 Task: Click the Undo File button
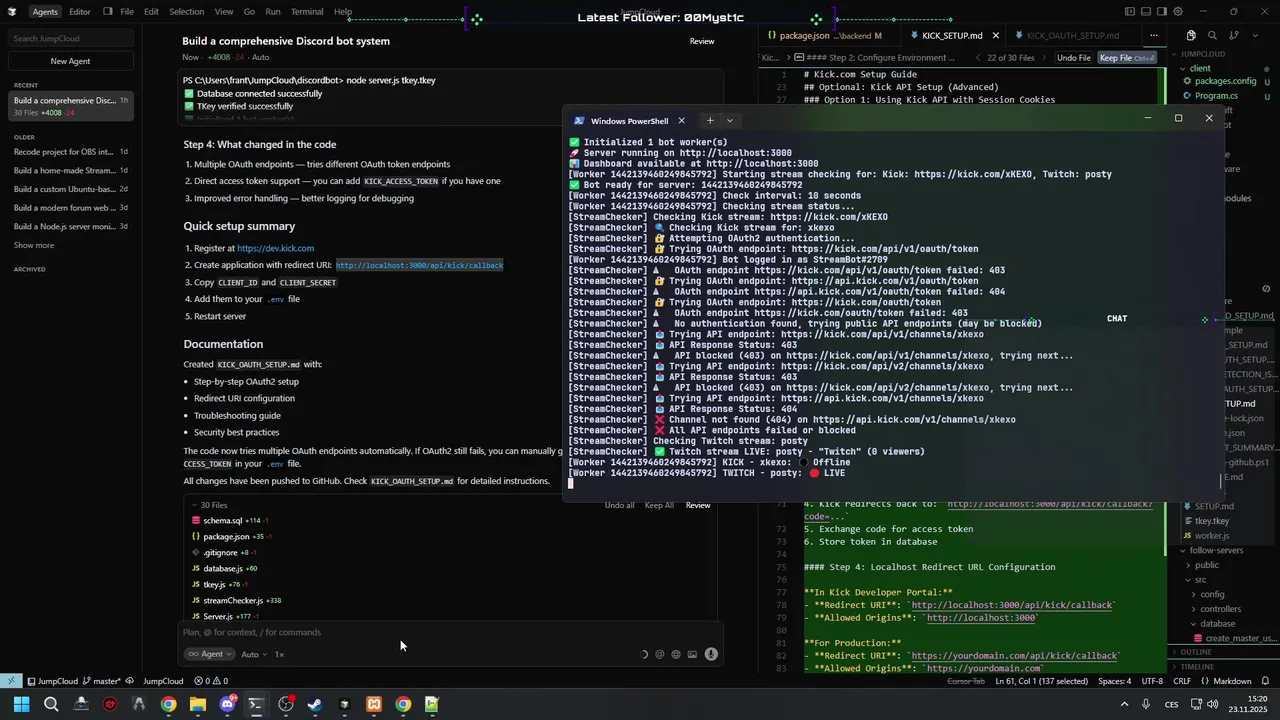1074,58
